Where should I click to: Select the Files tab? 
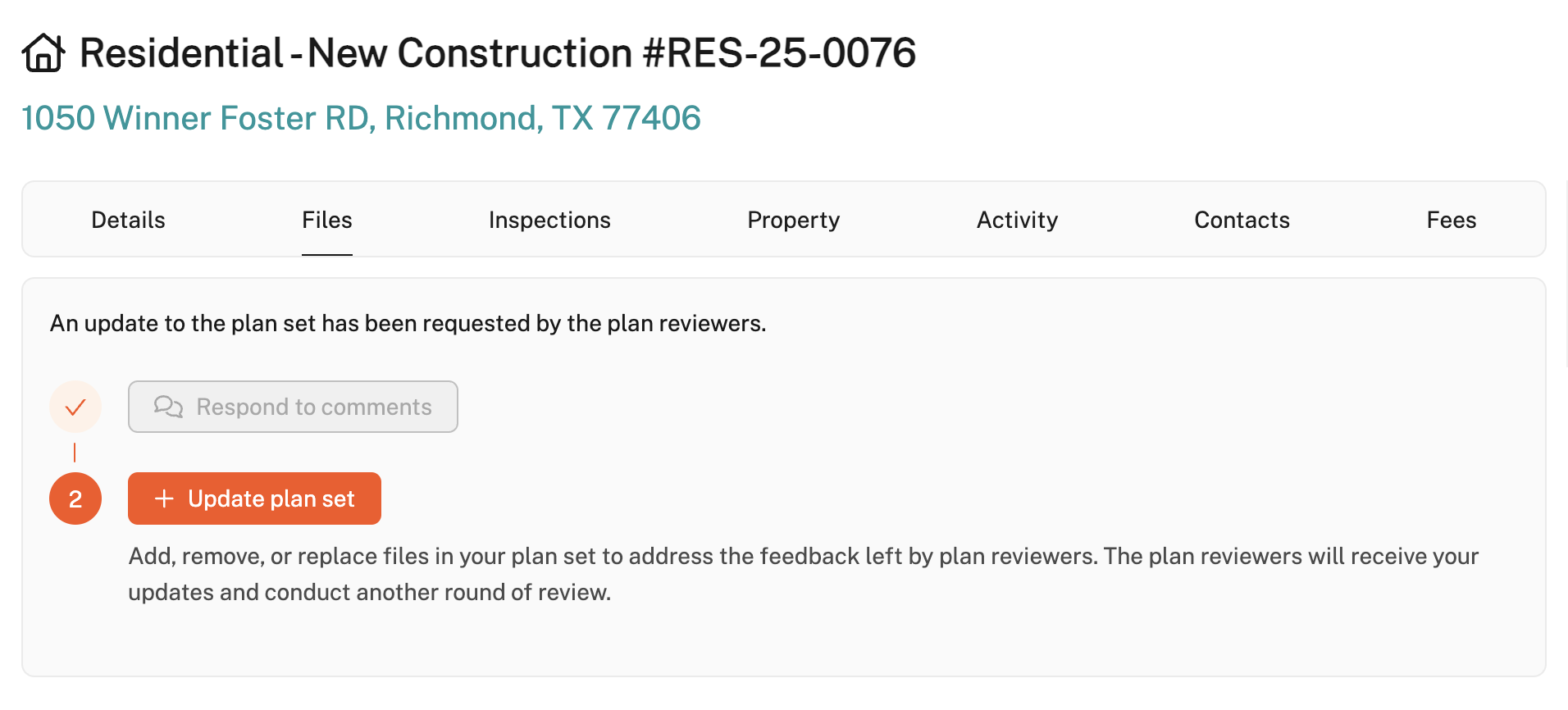(326, 220)
